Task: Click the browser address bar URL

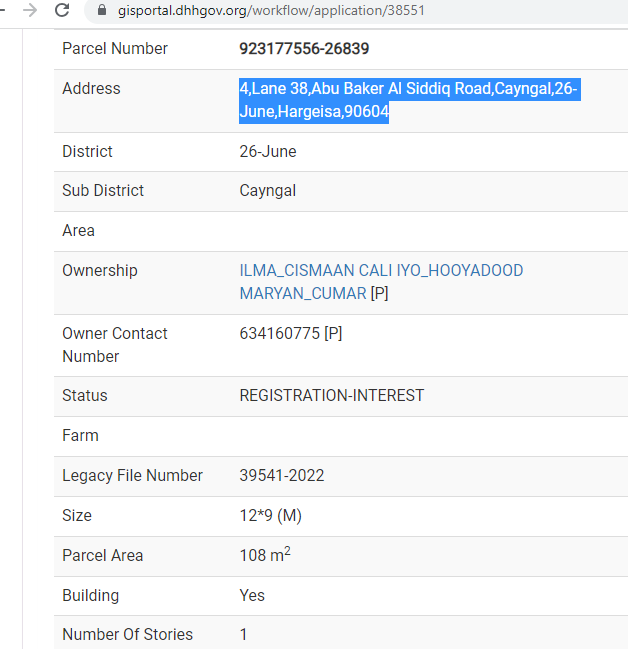Action: (x=271, y=10)
